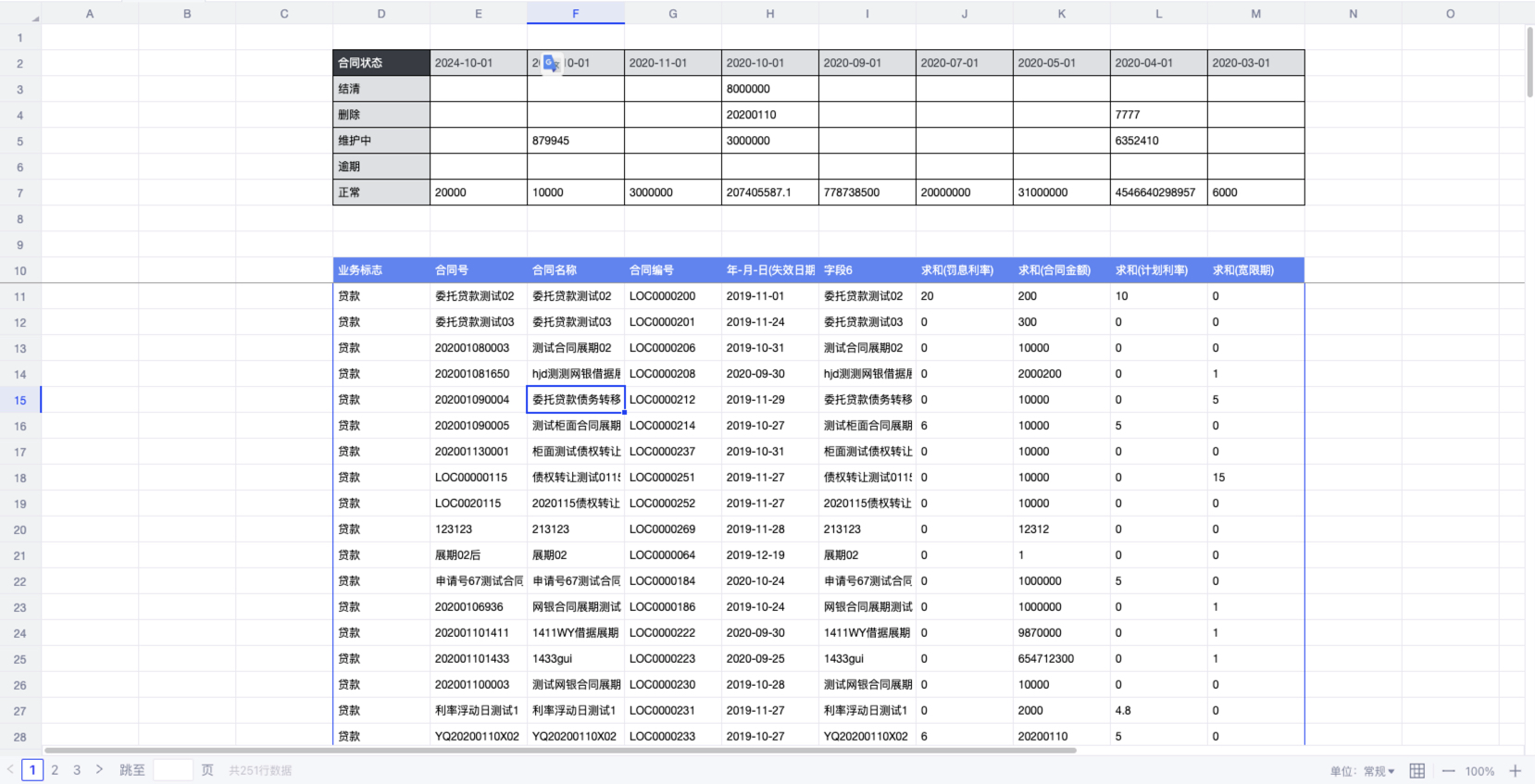
Task: Select page 1 in pagination
Action: coord(32,769)
